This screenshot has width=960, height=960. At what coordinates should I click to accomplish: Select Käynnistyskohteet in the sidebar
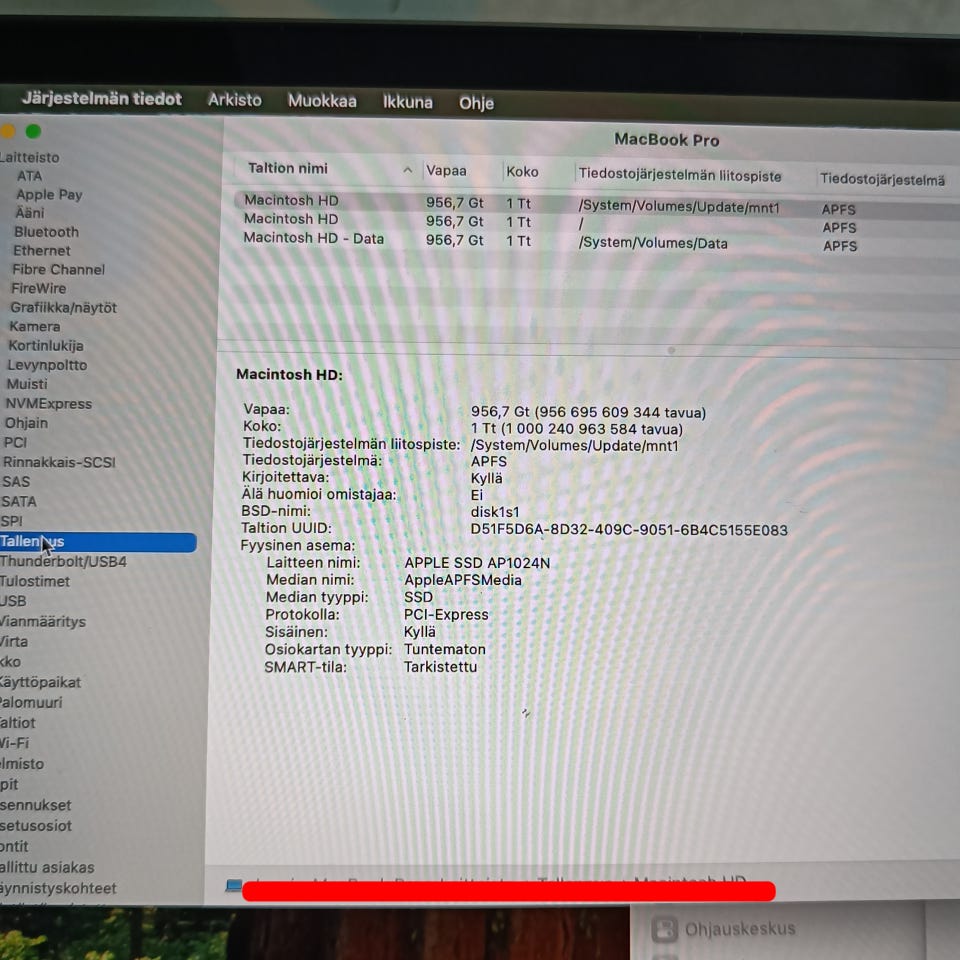(x=58, y=888)
